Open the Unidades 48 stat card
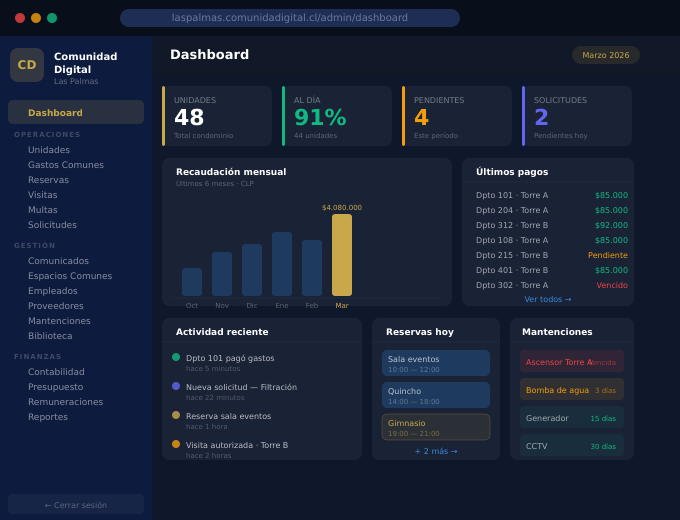 (217, 116)
